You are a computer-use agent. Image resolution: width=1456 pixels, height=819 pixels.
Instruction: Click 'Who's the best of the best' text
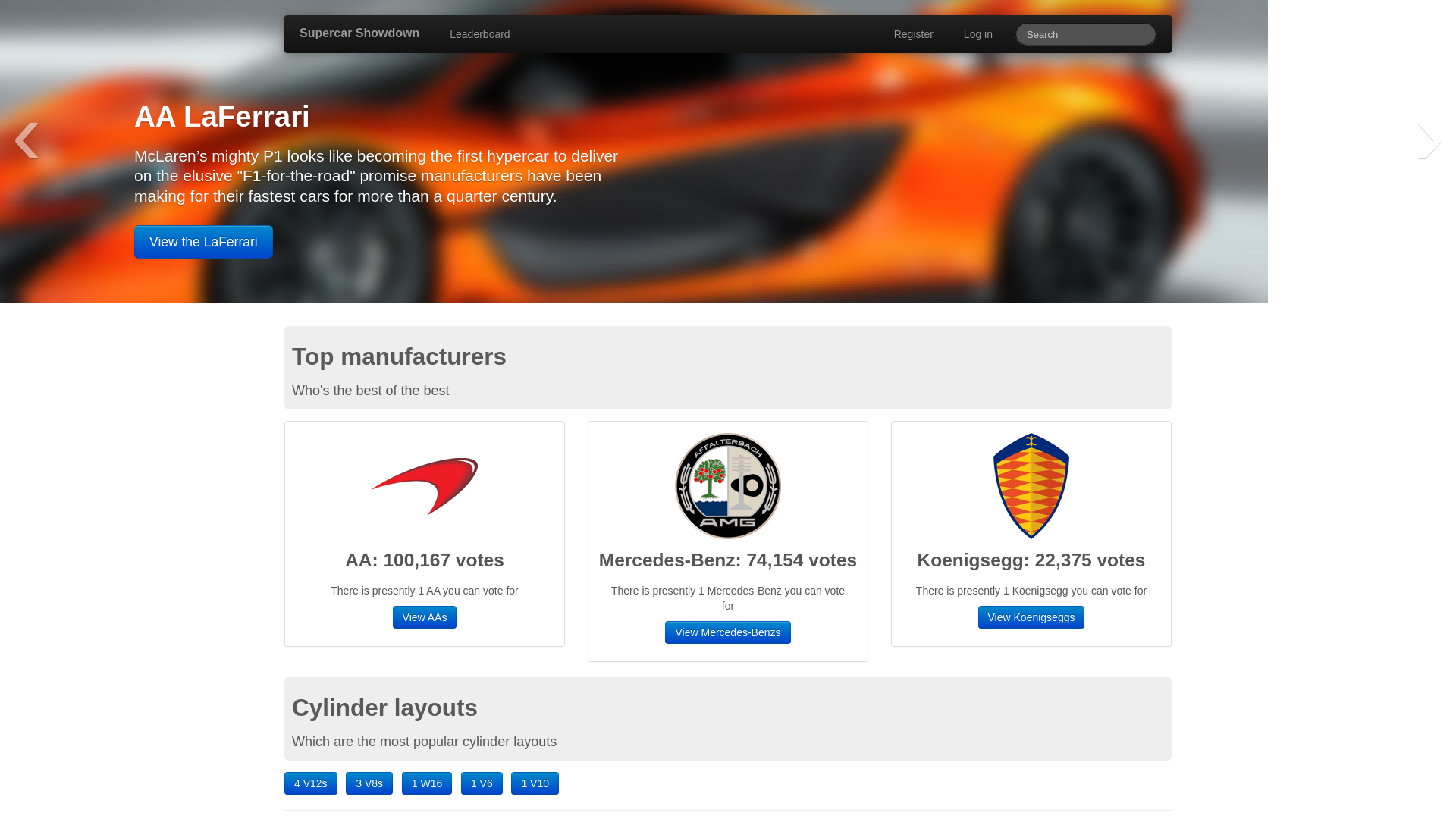point(371,391)
